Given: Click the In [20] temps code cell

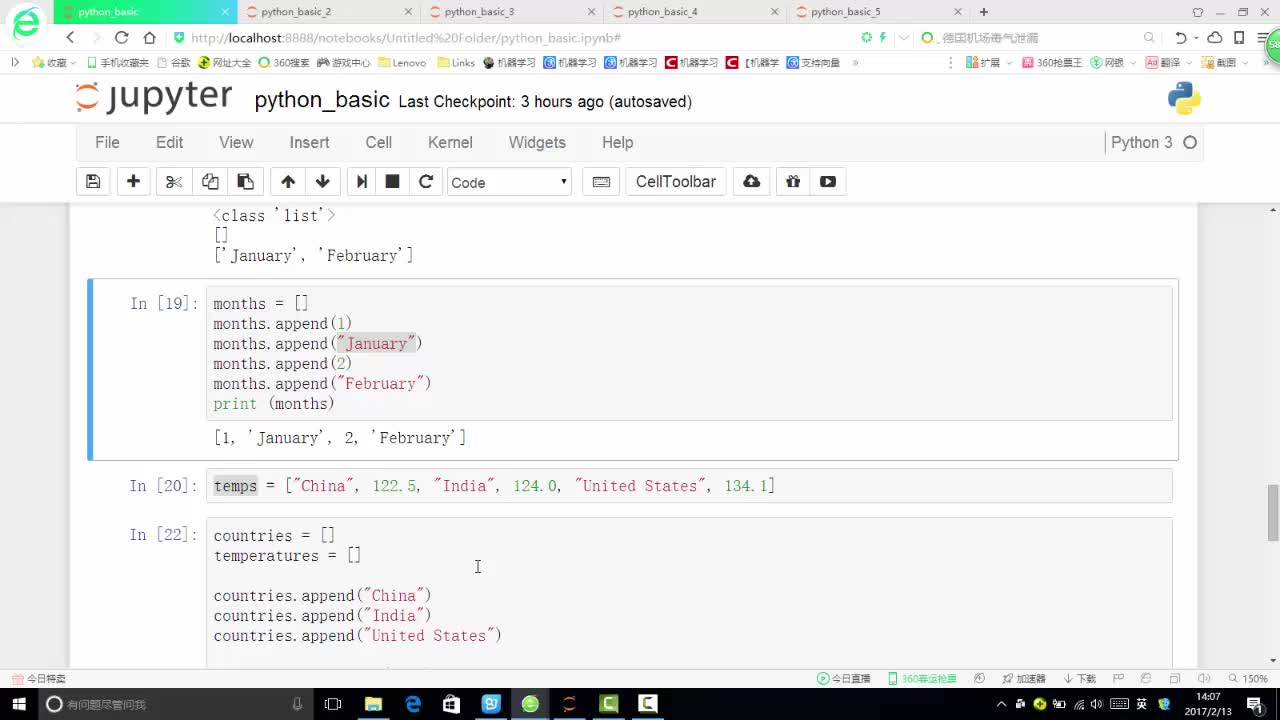Looking at the screenshot, I should pos(689,485).
